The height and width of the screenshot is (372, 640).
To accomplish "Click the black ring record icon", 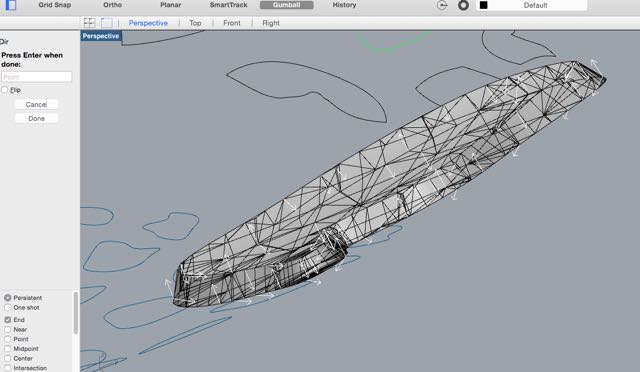I will tap(463, 5).
